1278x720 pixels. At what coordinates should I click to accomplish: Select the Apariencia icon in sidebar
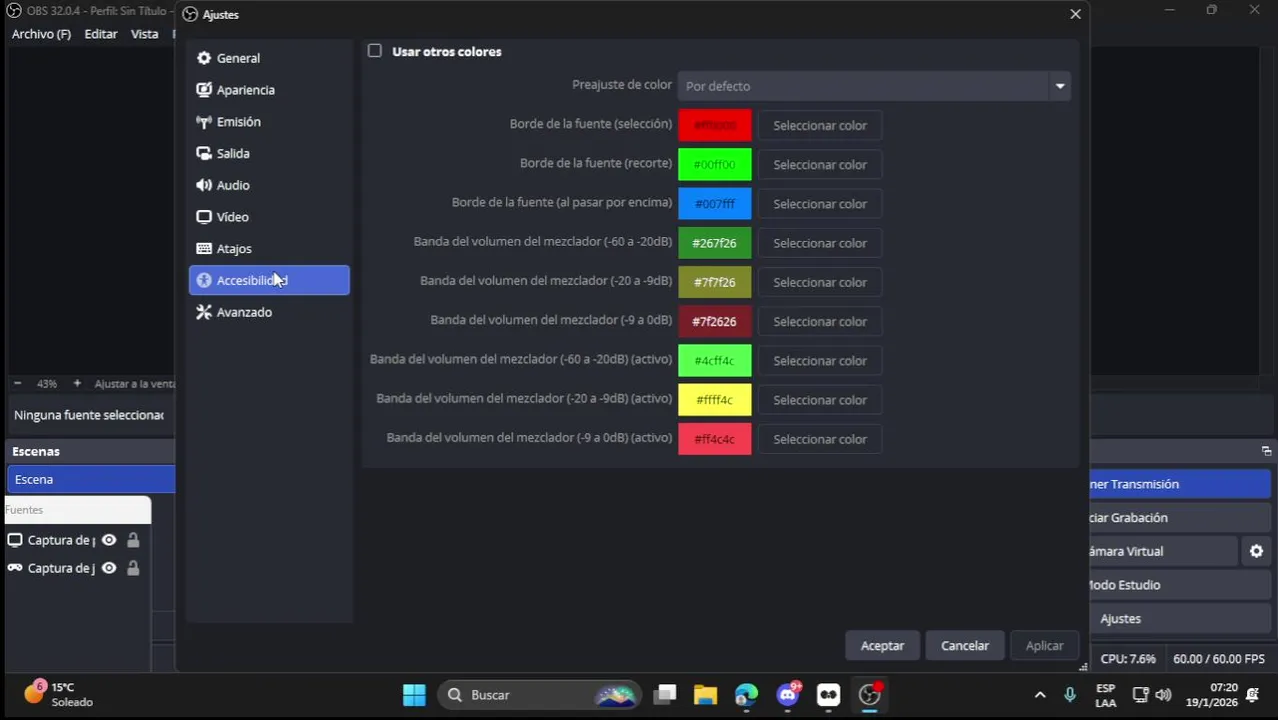point(204,90)
